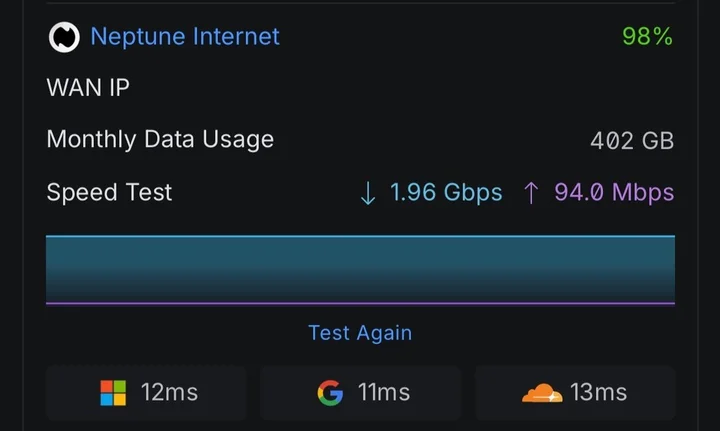Click the Speed Test label
This screenshot has width=720, height=431.
click(109, 192)
